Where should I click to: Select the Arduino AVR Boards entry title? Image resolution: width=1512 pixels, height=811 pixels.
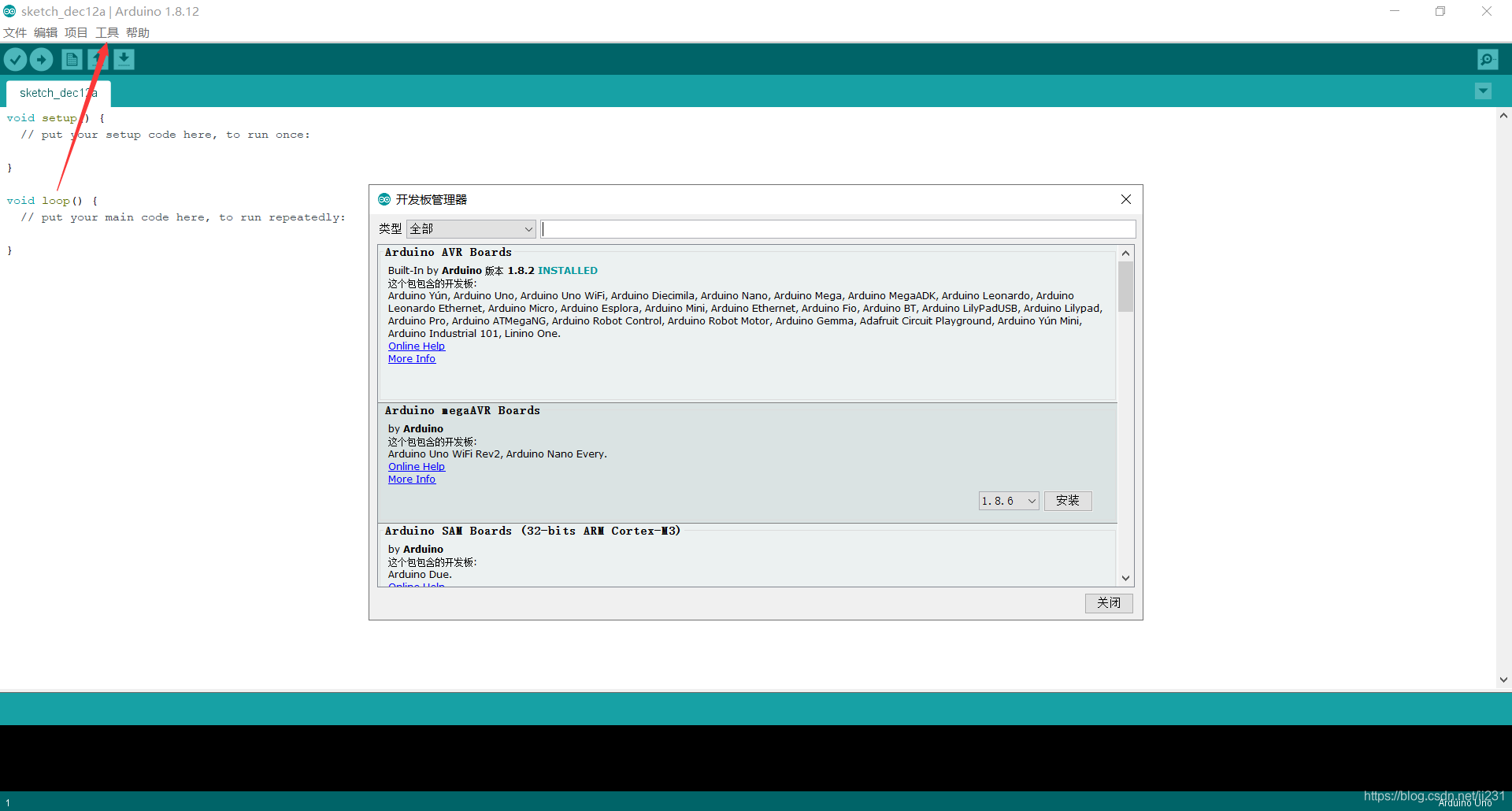(448, 252)
